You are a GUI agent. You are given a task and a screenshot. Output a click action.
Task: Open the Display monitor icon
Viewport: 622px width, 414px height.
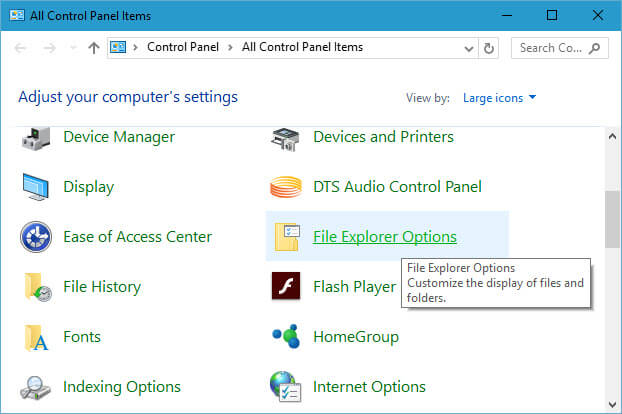tap(36, 187)
